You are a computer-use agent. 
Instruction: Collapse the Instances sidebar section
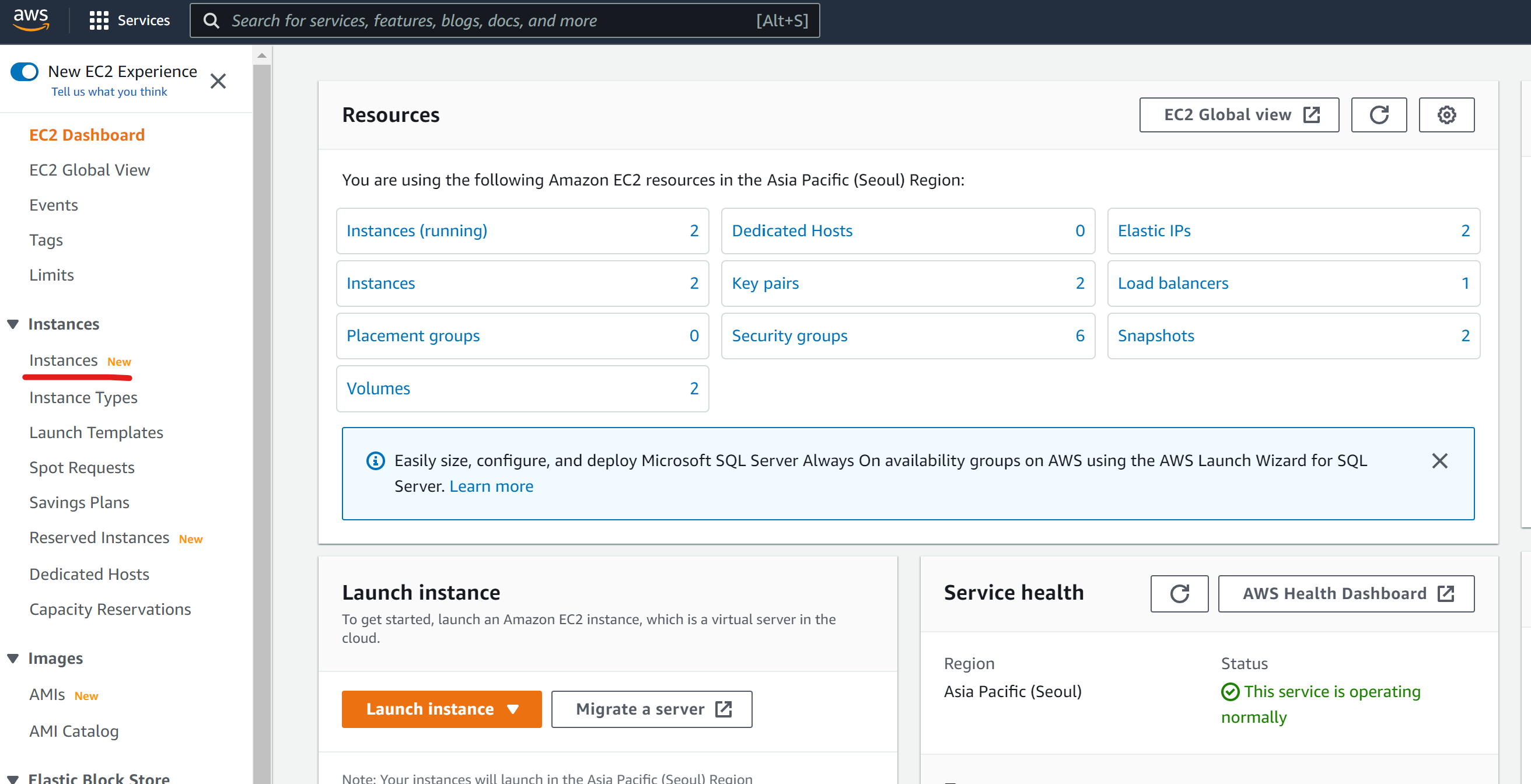[13, 324]
